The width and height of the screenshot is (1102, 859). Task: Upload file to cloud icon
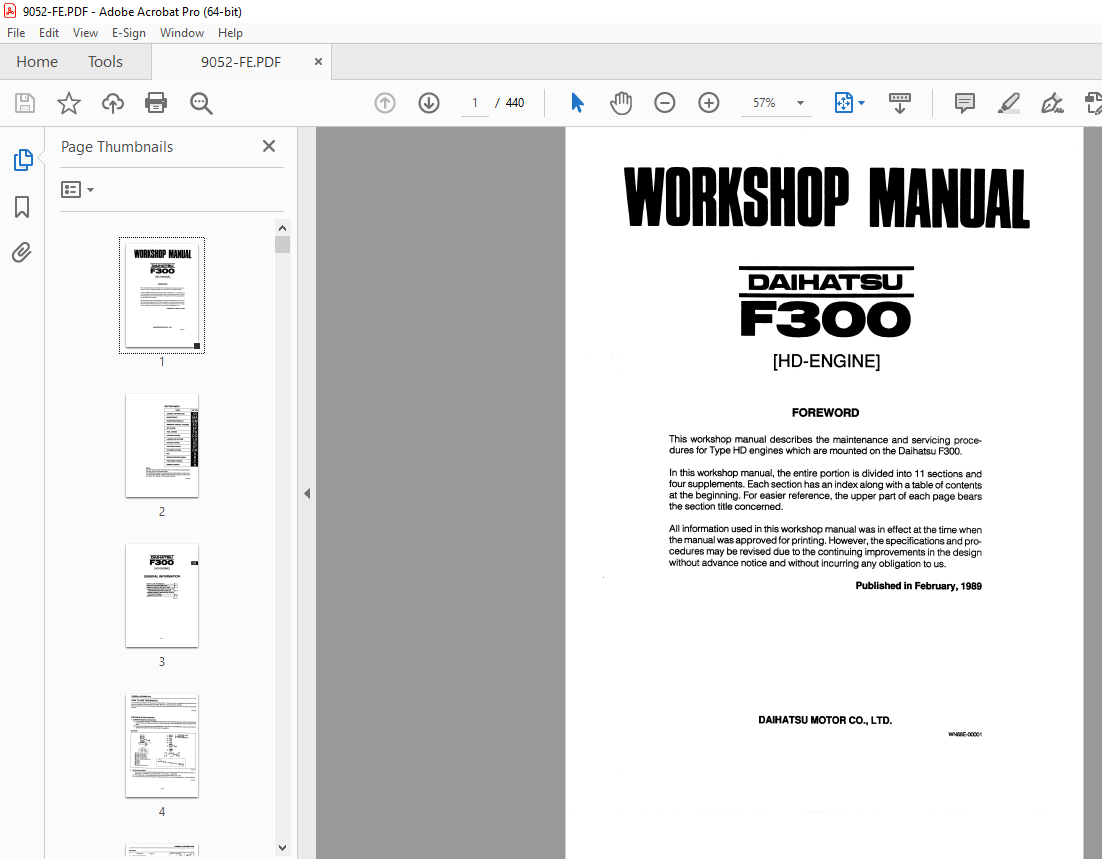point(112,103)
